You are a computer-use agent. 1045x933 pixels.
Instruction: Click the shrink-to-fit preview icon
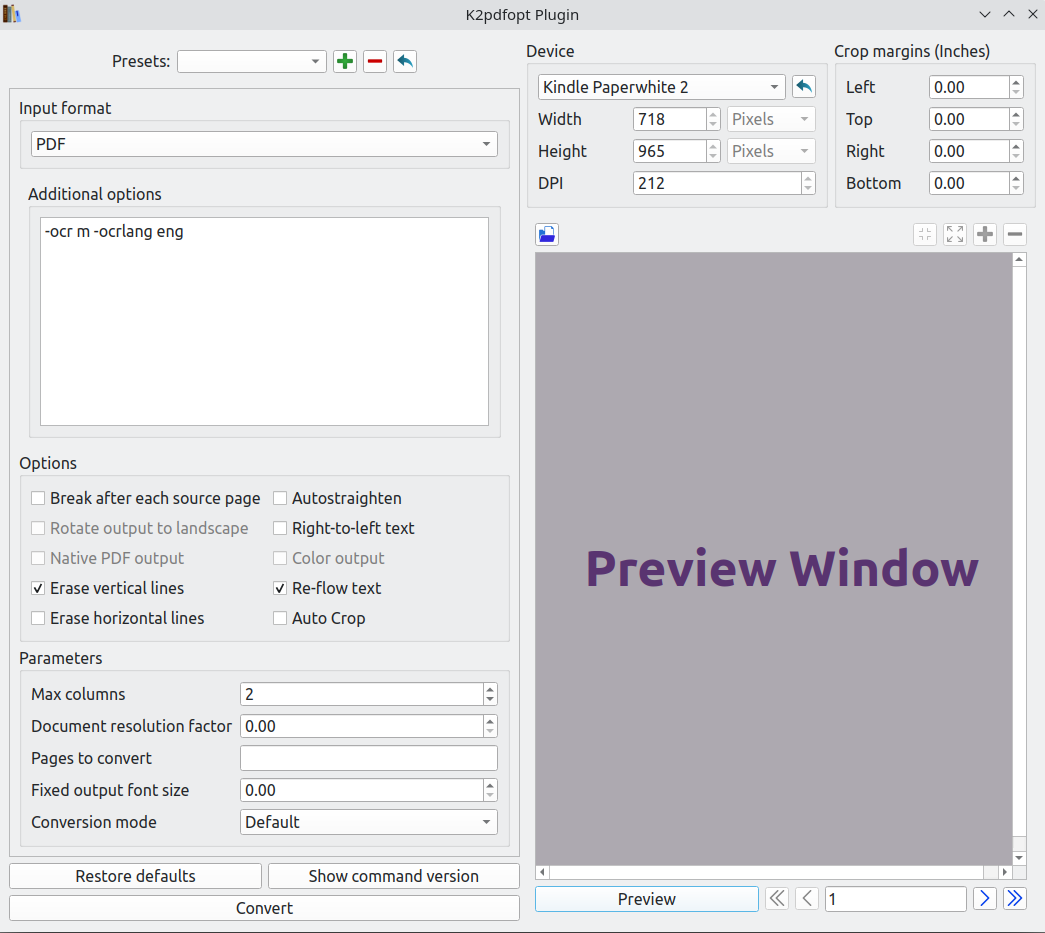click(925, 234)
